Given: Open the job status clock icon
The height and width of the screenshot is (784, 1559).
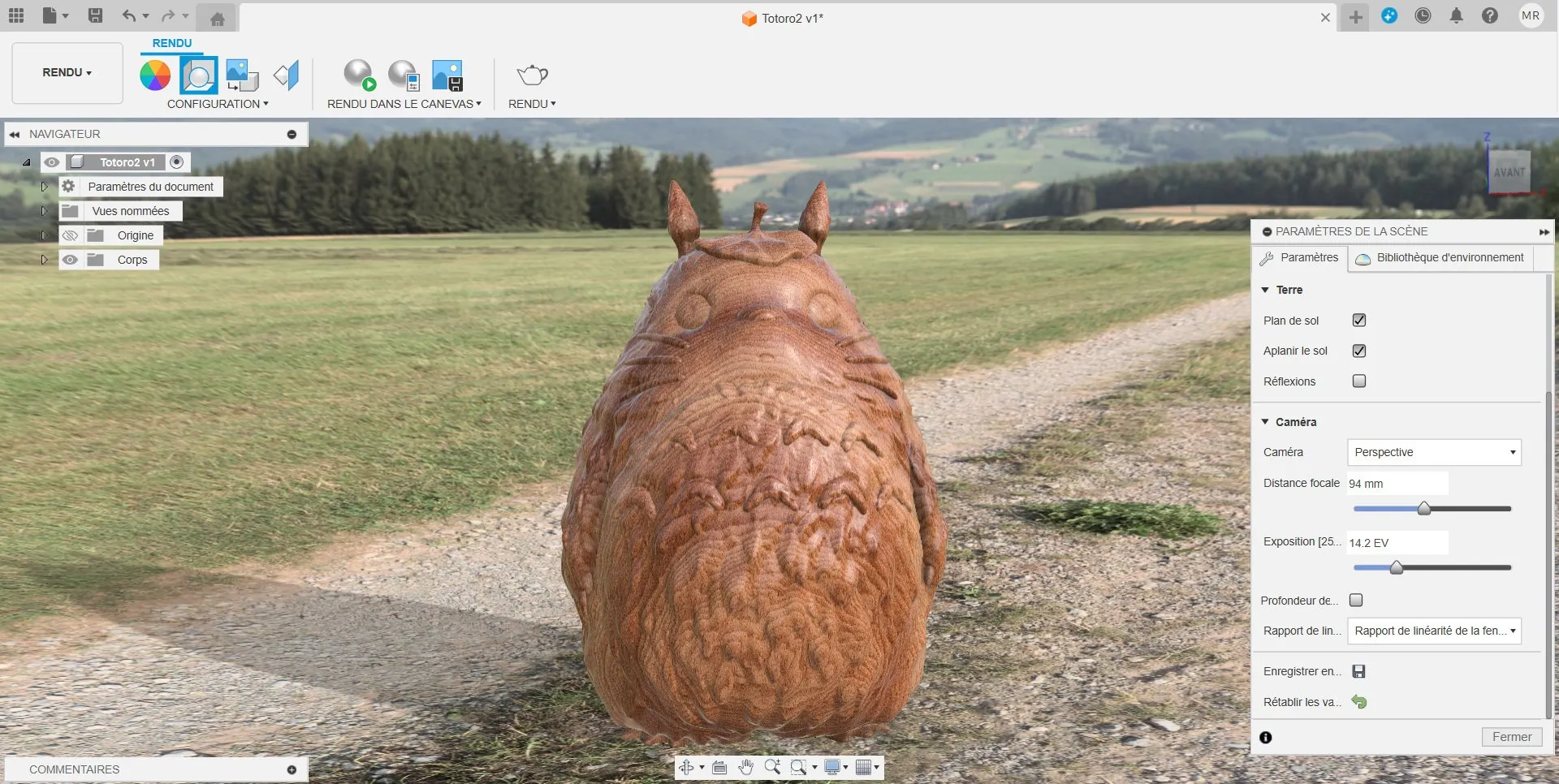Looking at the screenshot, I should click(1423, 15).
